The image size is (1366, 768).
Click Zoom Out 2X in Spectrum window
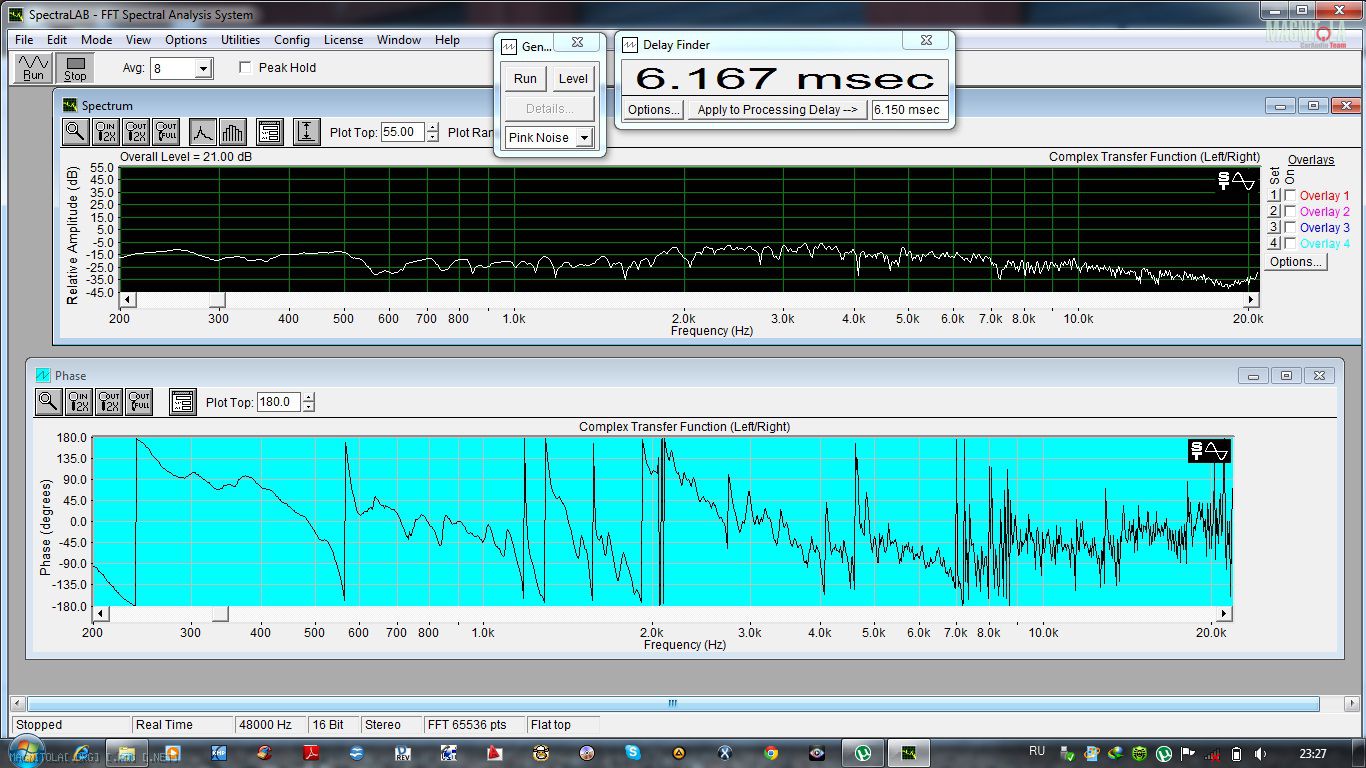pyautogui.click(x=136, y=131)
